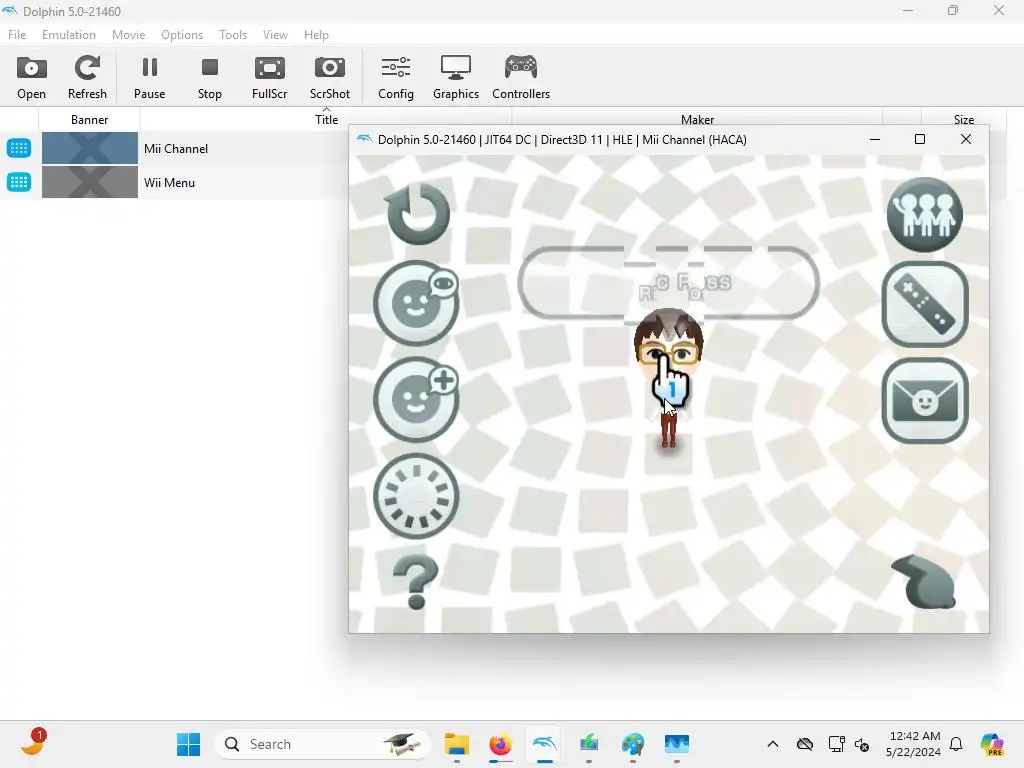Open Windows Start menu
The width and height of the screenshot is (1024, 768).
[189, 744]
